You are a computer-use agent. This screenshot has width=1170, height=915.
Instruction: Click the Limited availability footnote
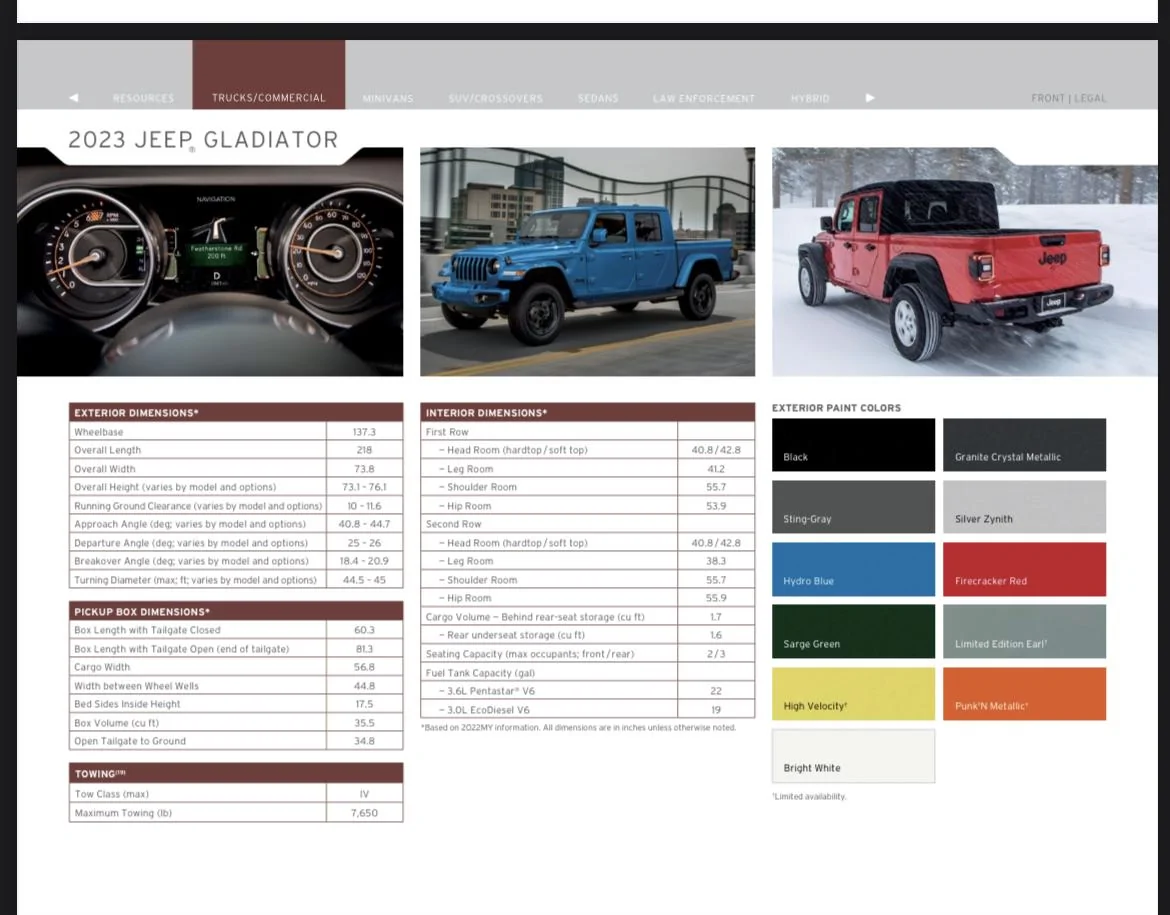pos(809,797)
